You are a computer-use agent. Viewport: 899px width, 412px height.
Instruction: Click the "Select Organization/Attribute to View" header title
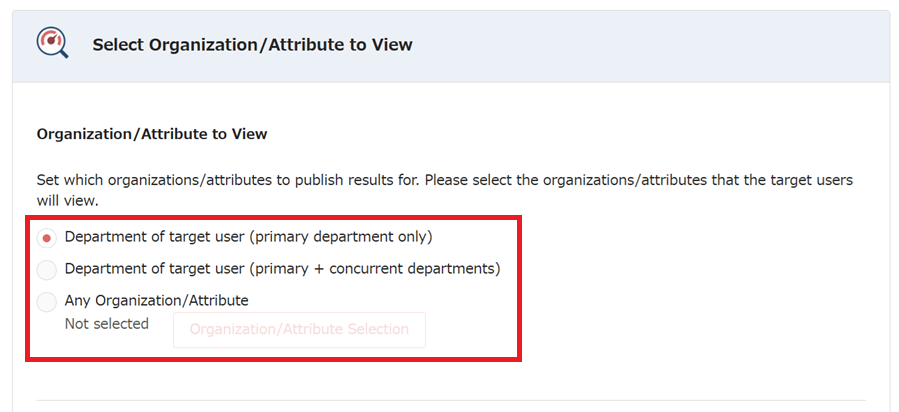[252, 44]
